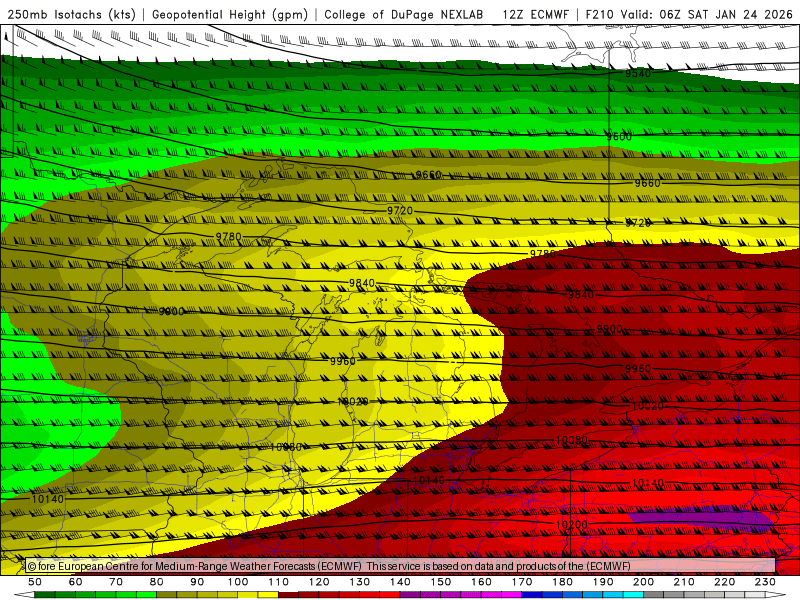Click the legend value 160
Image resolution: width=800 pixels, height=600 pixels.
click(x=481, y=582)
